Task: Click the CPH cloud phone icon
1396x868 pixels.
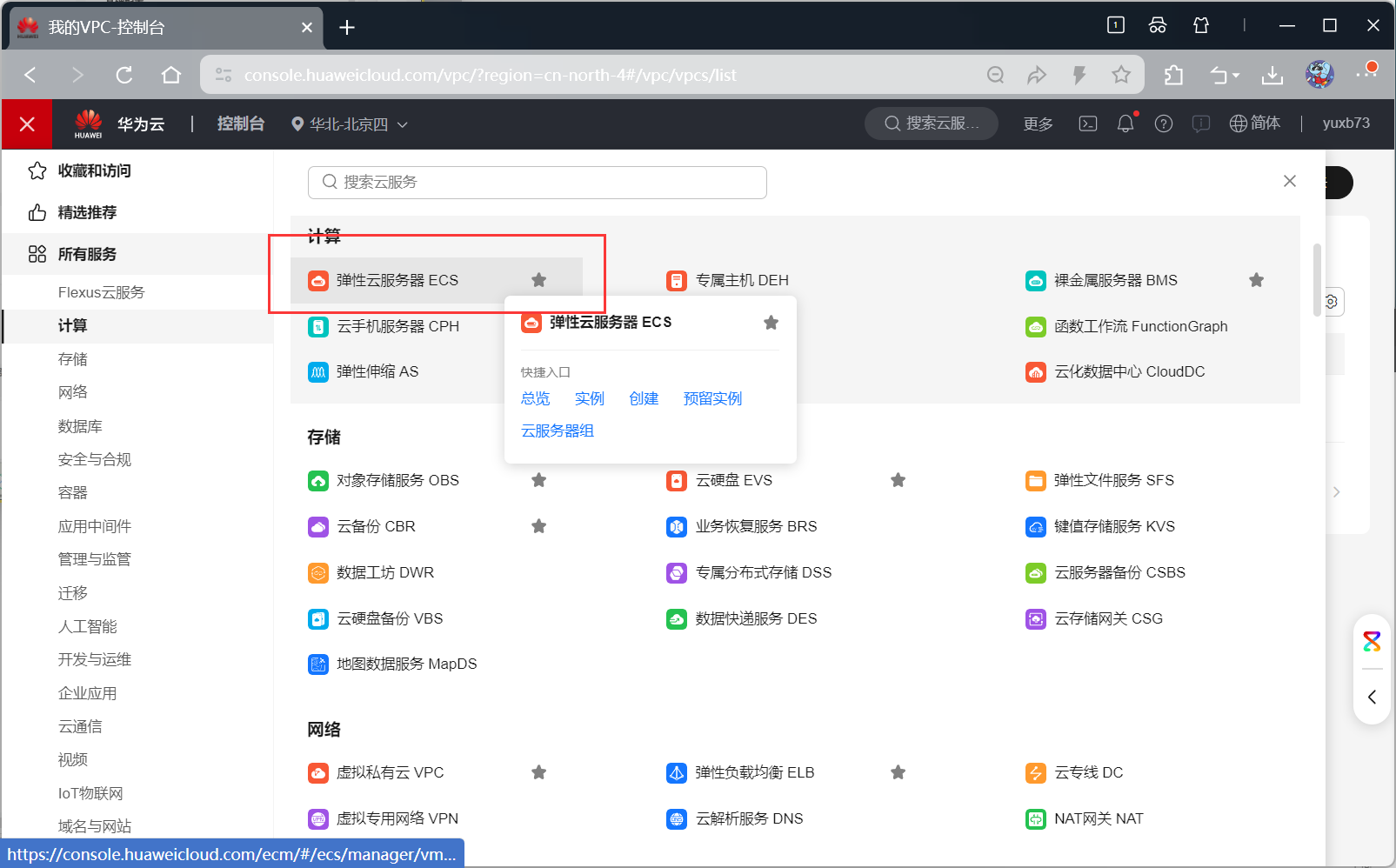Action: click(318, 326)
